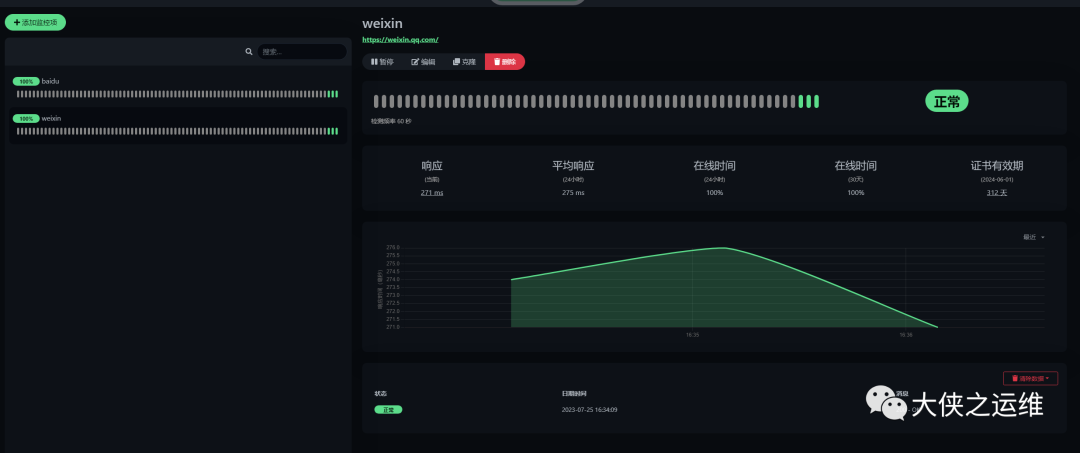Image resolution: width=1080 pixels, height=453 pixels.
Task: Click the 状态 column header
Action: [380, 394]
